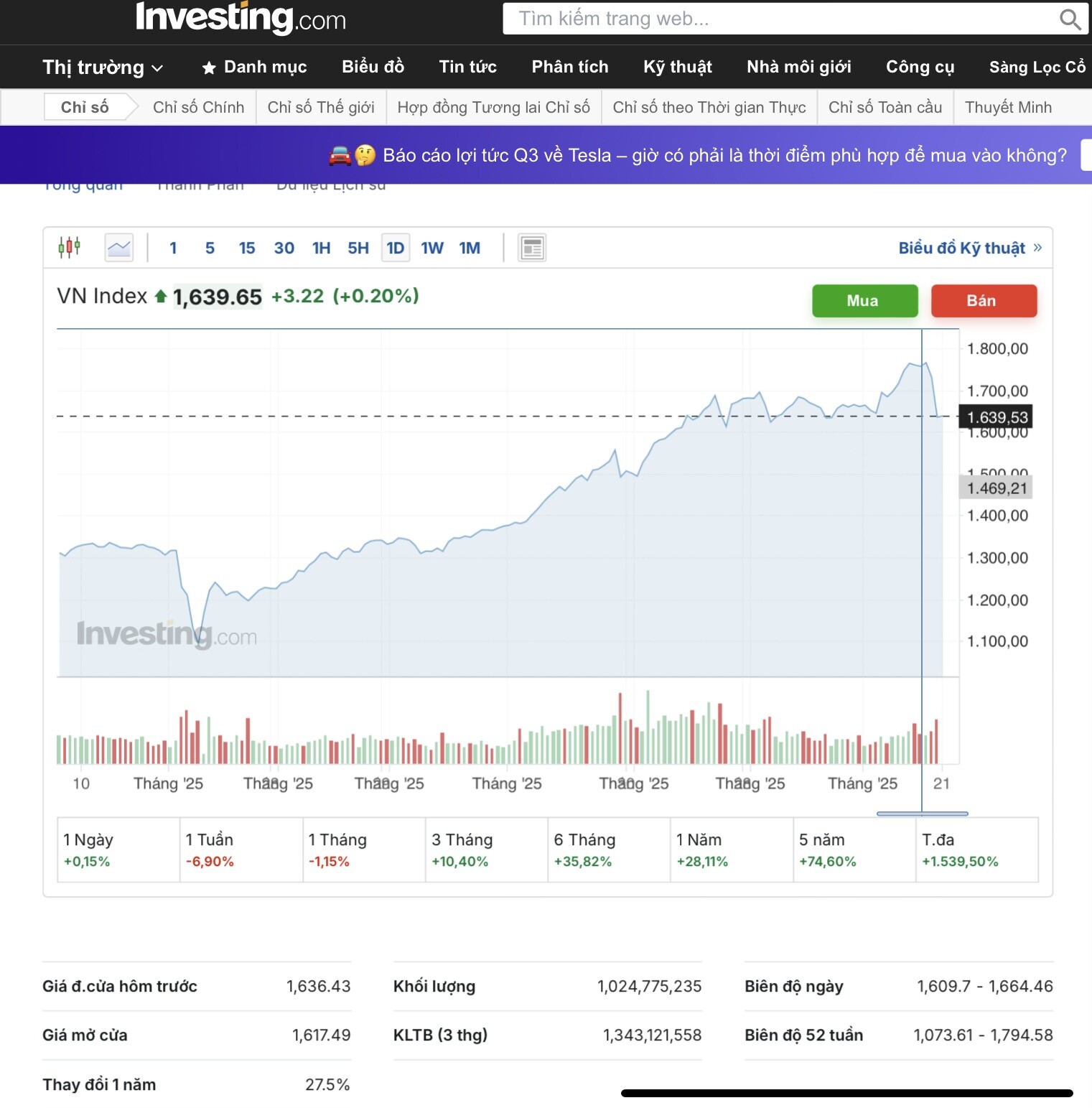Select the 30 minute interval

point(284,248)
